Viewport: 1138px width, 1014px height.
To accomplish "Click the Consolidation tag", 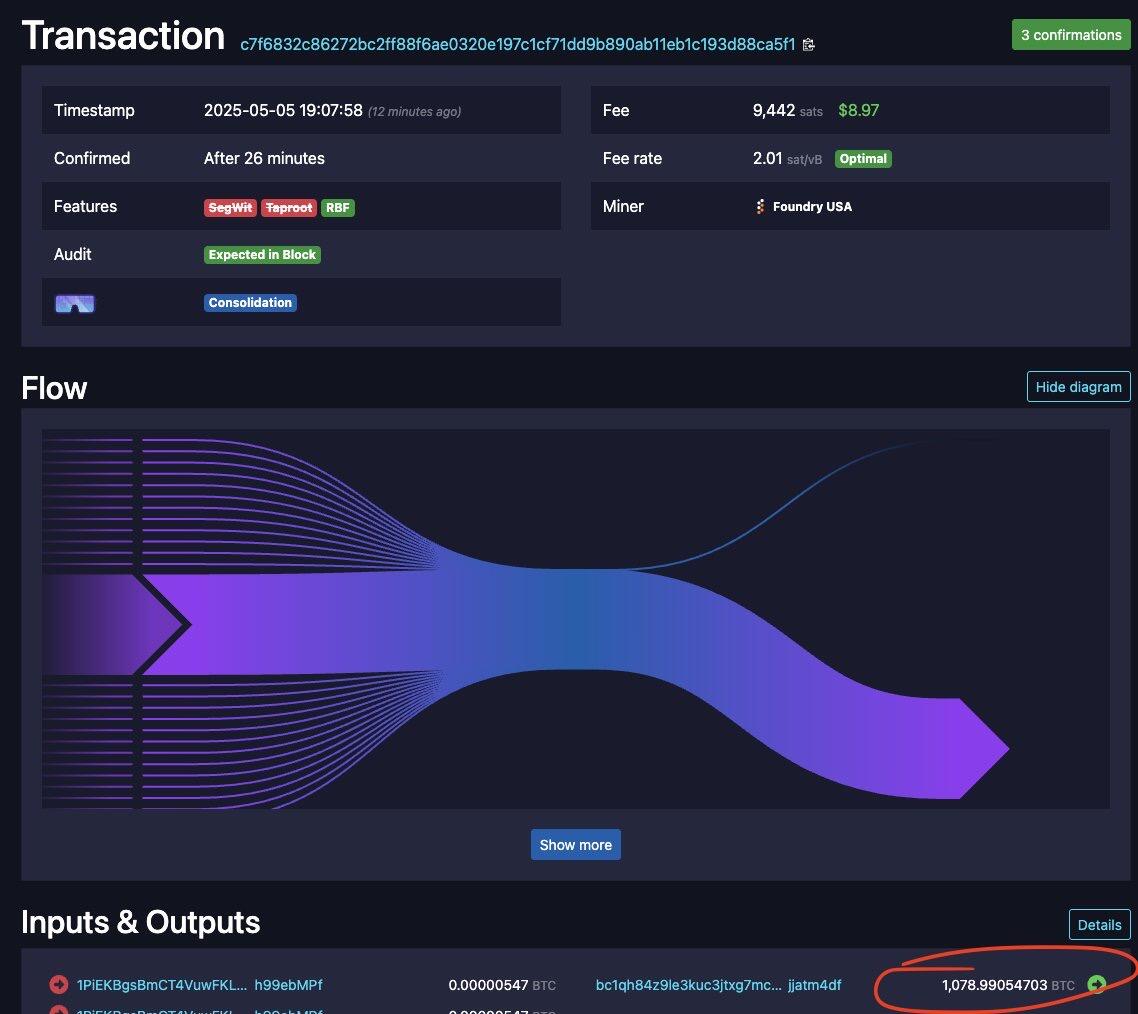I will [250, 303].
